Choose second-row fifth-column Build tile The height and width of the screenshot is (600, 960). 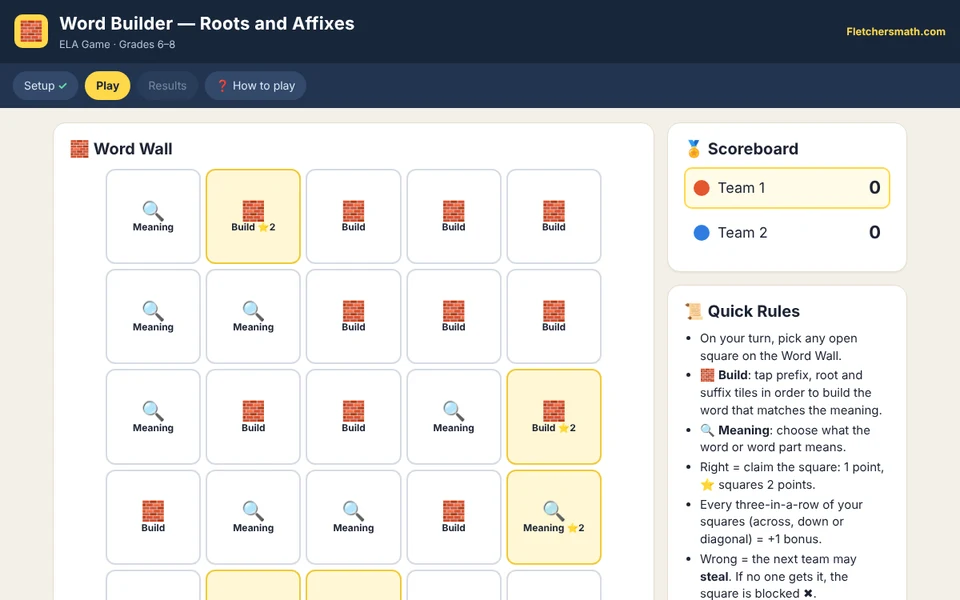tap(553, 317)
